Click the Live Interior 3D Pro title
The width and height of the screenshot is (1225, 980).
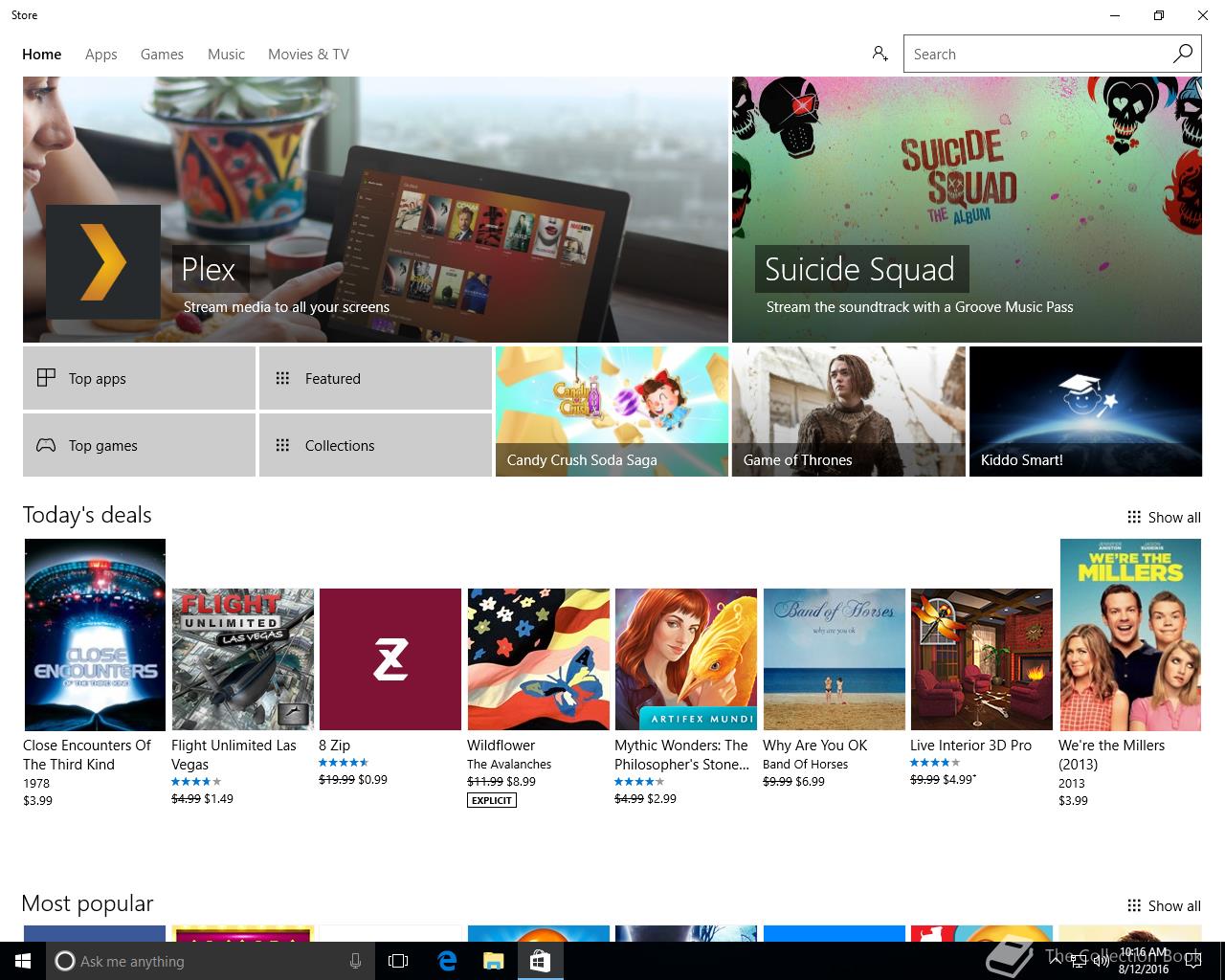tap(970, 745)
